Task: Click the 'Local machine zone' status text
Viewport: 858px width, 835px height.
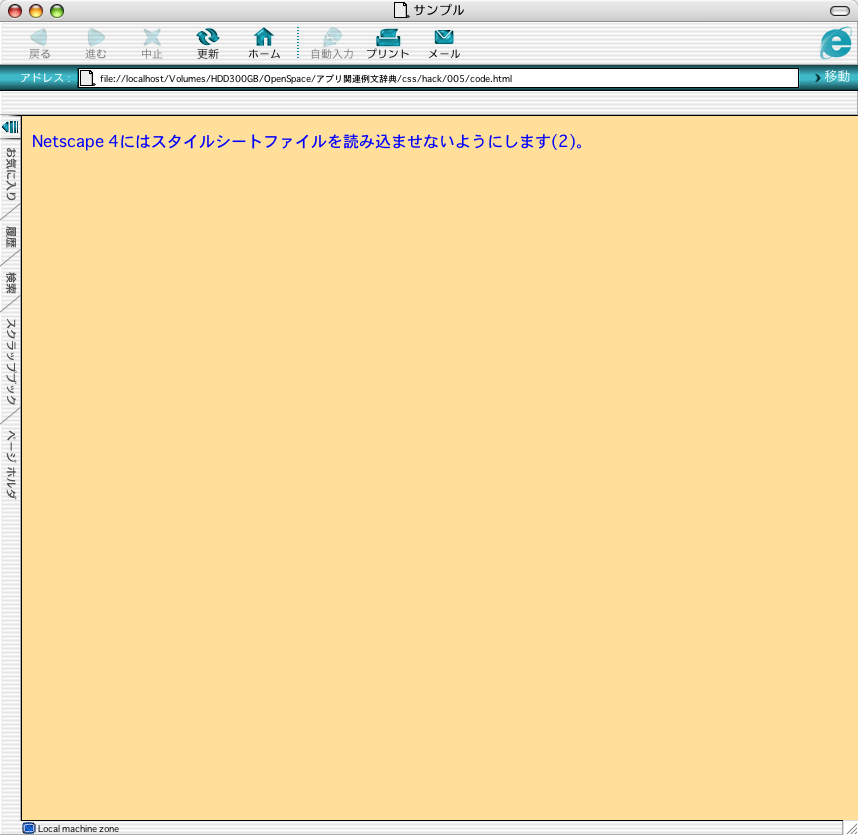Action: 78,828
